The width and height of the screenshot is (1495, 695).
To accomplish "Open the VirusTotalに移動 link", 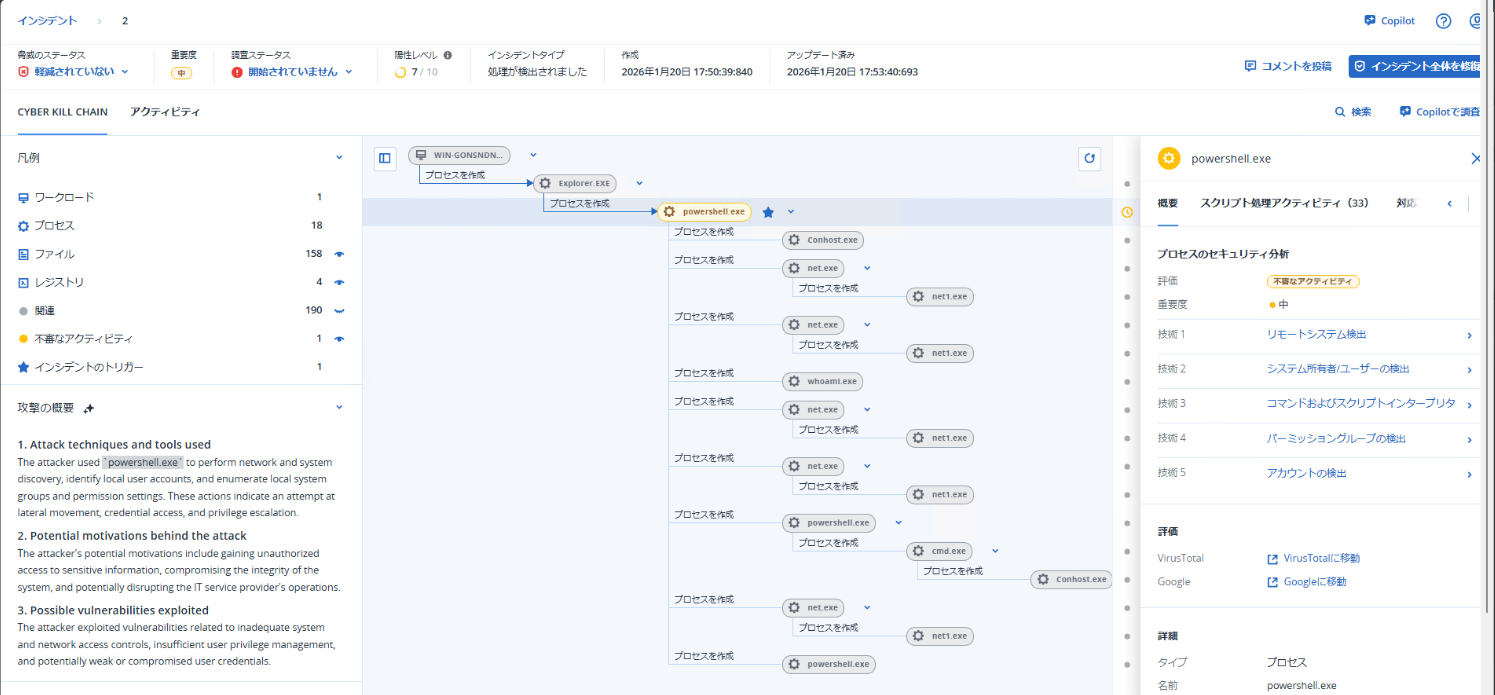I will pos(1320,558).
